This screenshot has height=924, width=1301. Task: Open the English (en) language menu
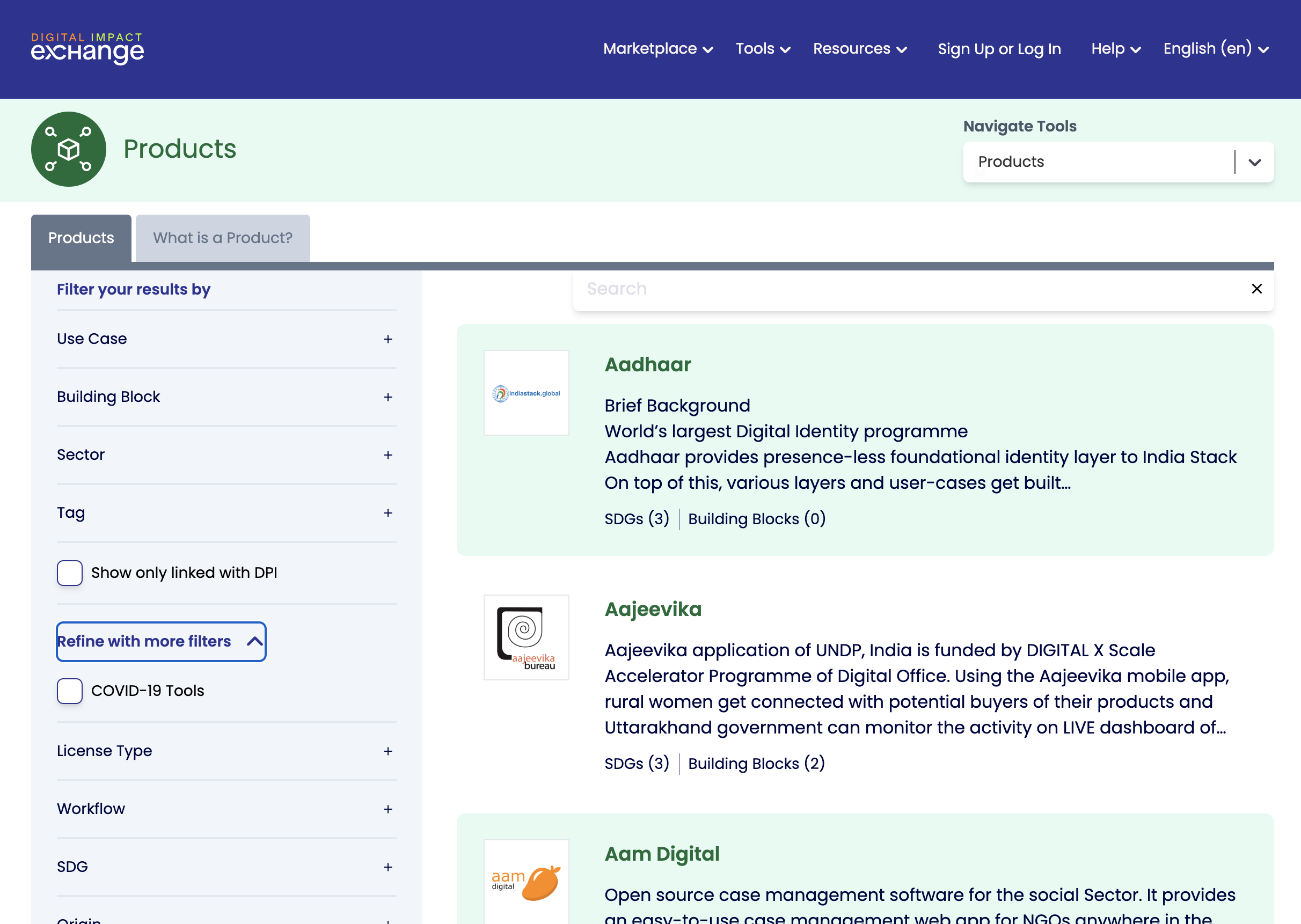1216,49
